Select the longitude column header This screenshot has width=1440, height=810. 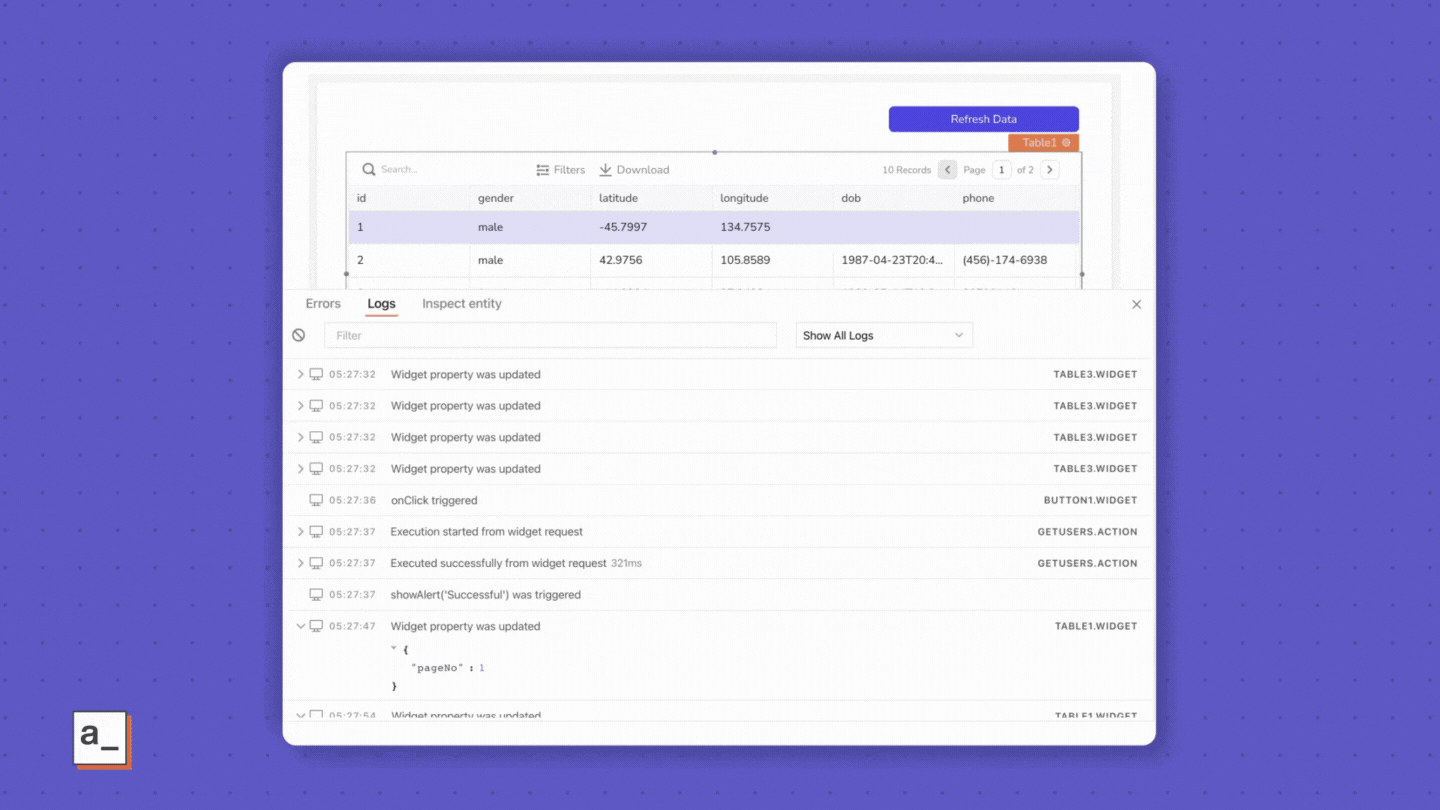[744, 198]
